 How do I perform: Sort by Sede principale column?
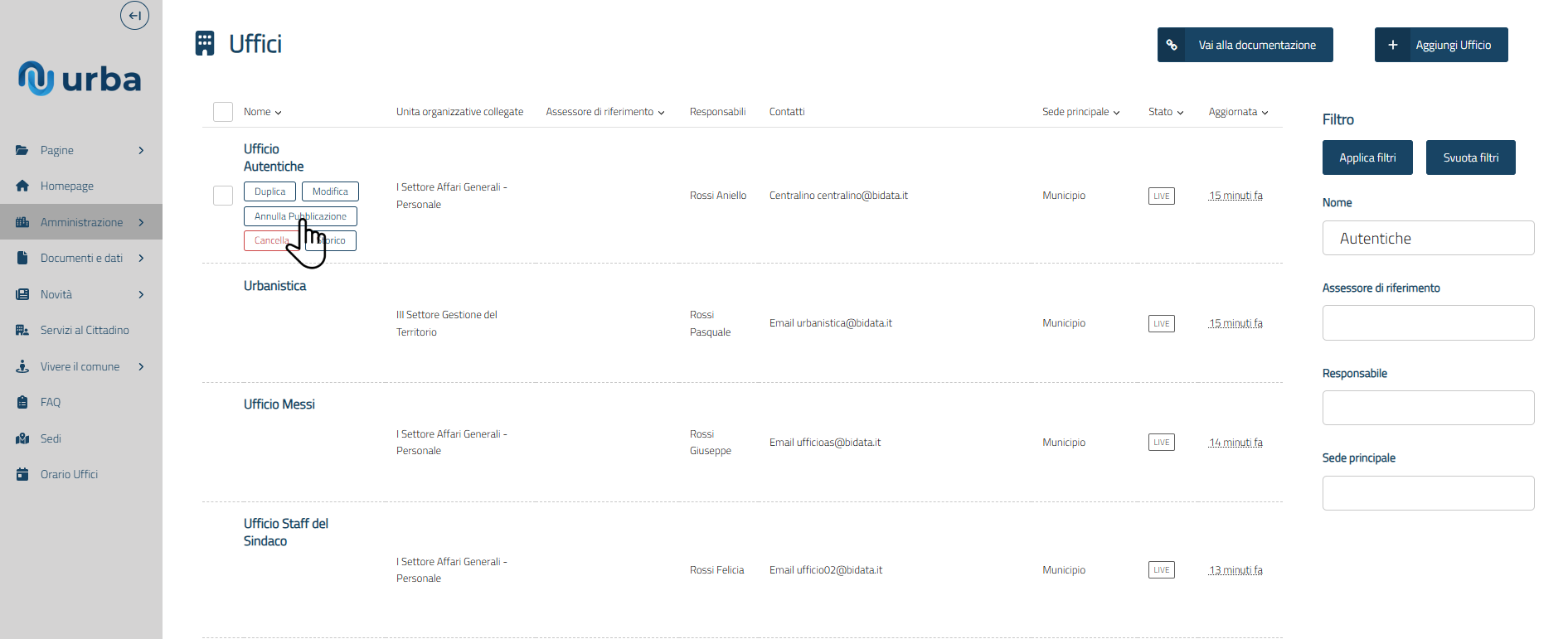coord(1080,112)
